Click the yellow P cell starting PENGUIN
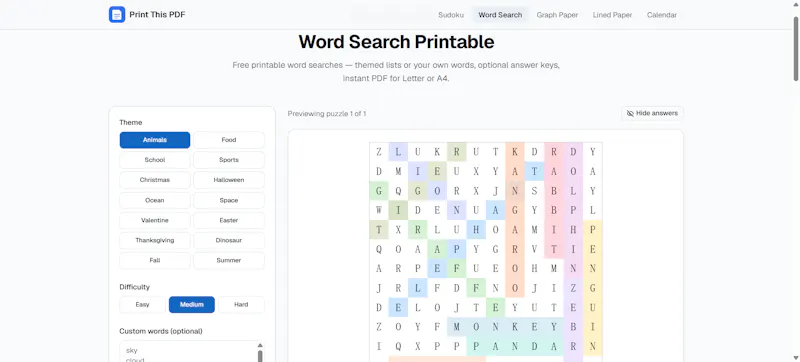 click(592, 229)
